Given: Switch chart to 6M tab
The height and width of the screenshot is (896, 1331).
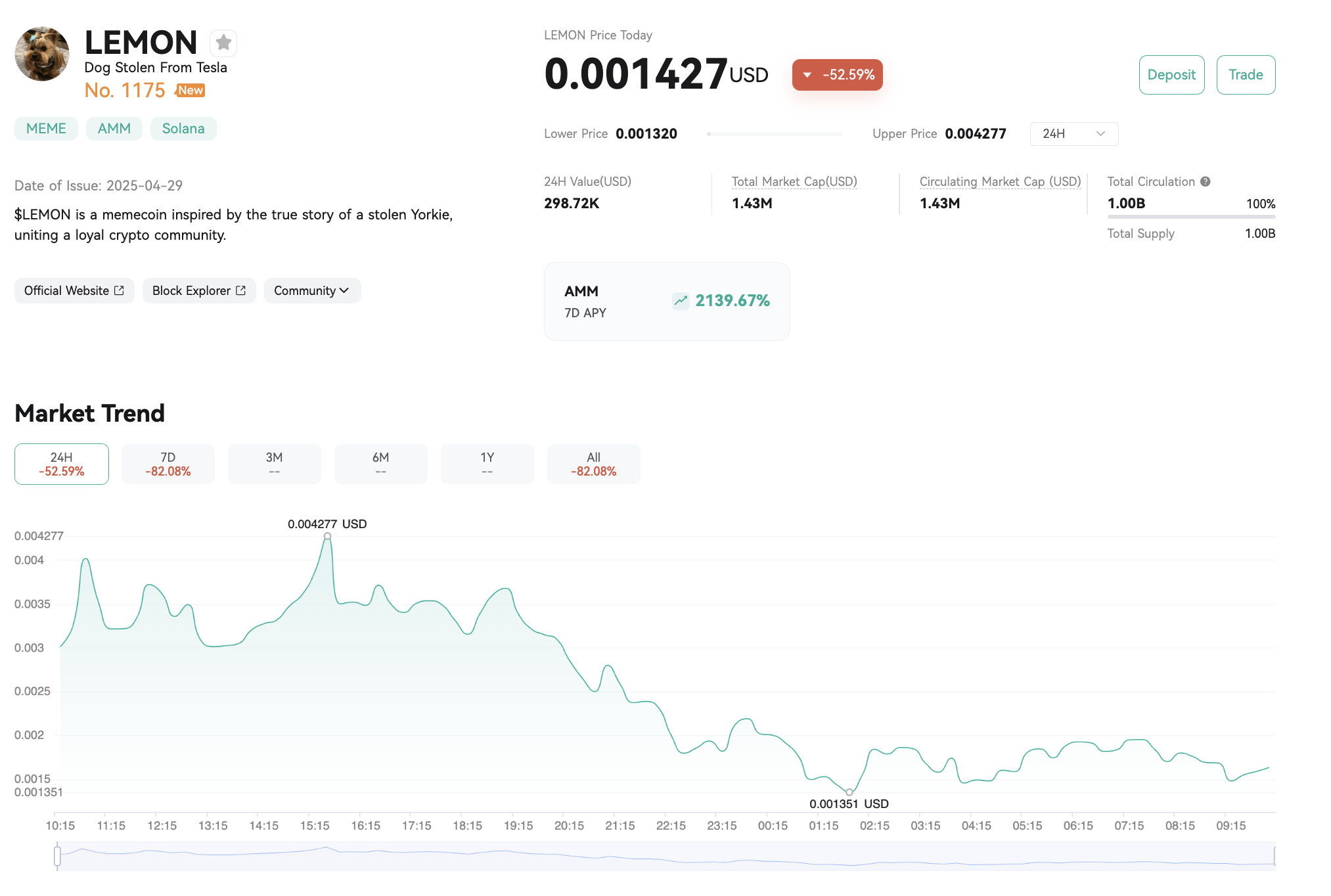Looking at the screenshot, I should tap(381, 464).
